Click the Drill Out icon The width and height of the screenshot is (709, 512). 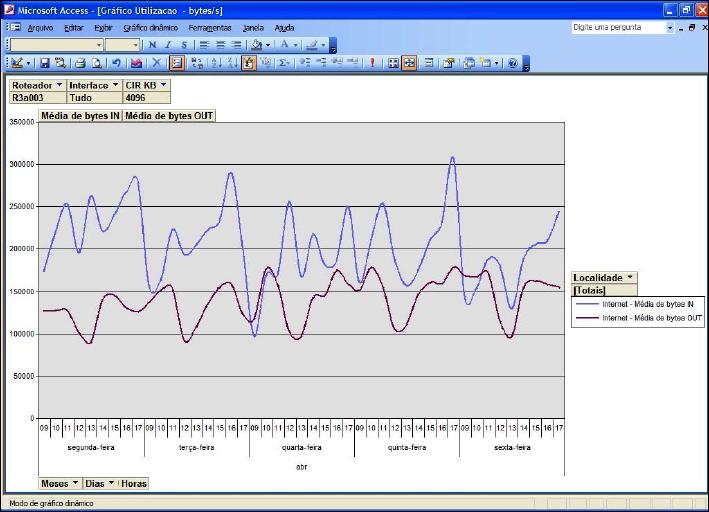(352, 63)
